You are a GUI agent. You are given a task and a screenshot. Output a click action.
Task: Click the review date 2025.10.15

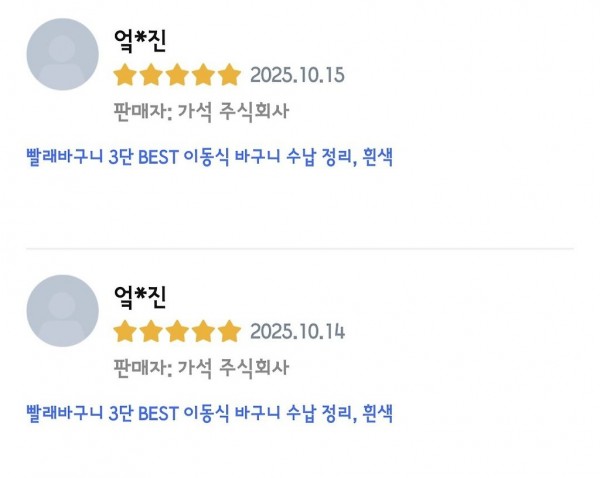point(297,75)
